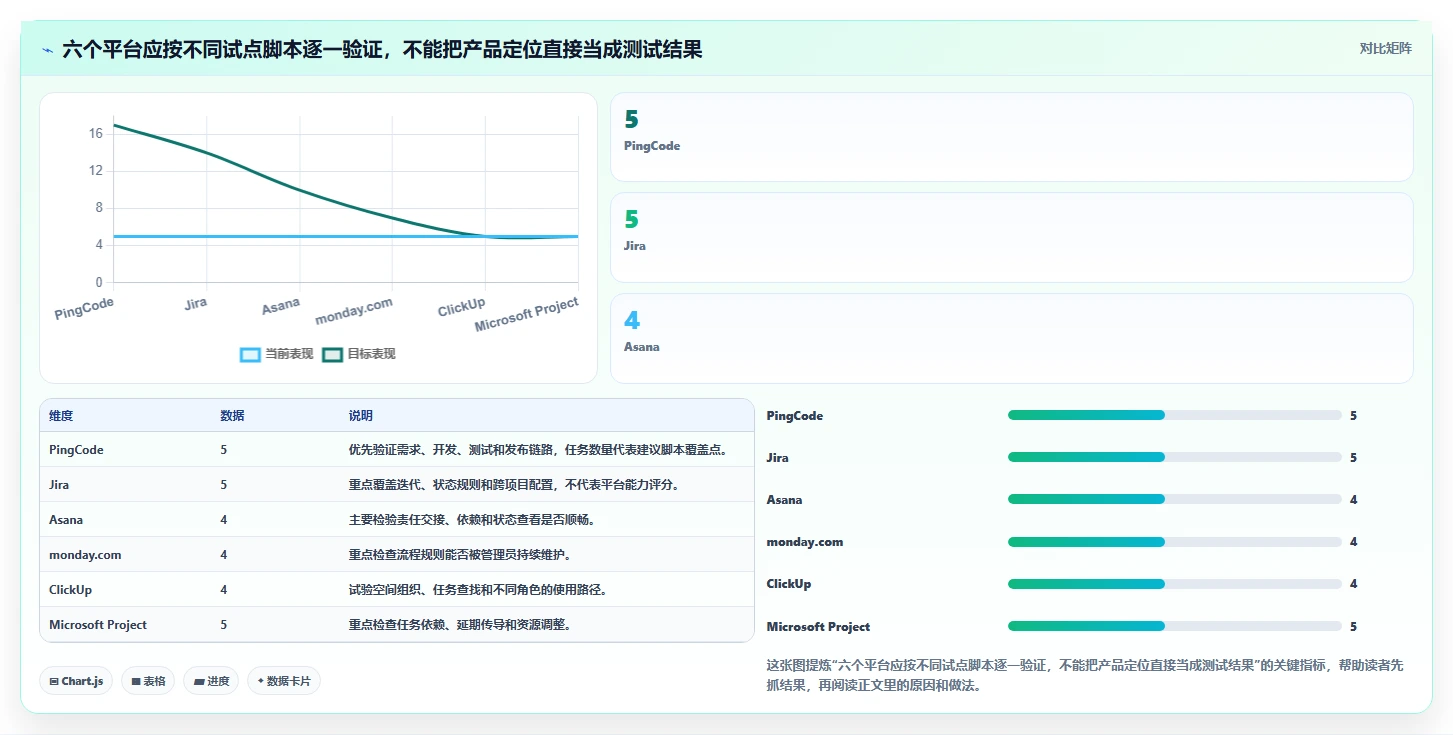The height and width of the screenshot is (735, 1453).
Task: Click the description starting 试验空间组织
Action: point(478,590)
